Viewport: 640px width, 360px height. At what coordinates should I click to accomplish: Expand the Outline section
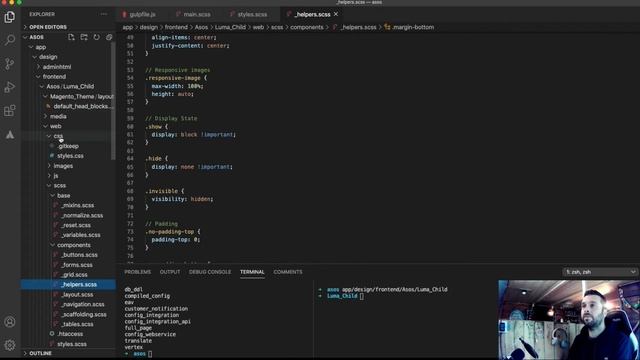pos(68,353)
